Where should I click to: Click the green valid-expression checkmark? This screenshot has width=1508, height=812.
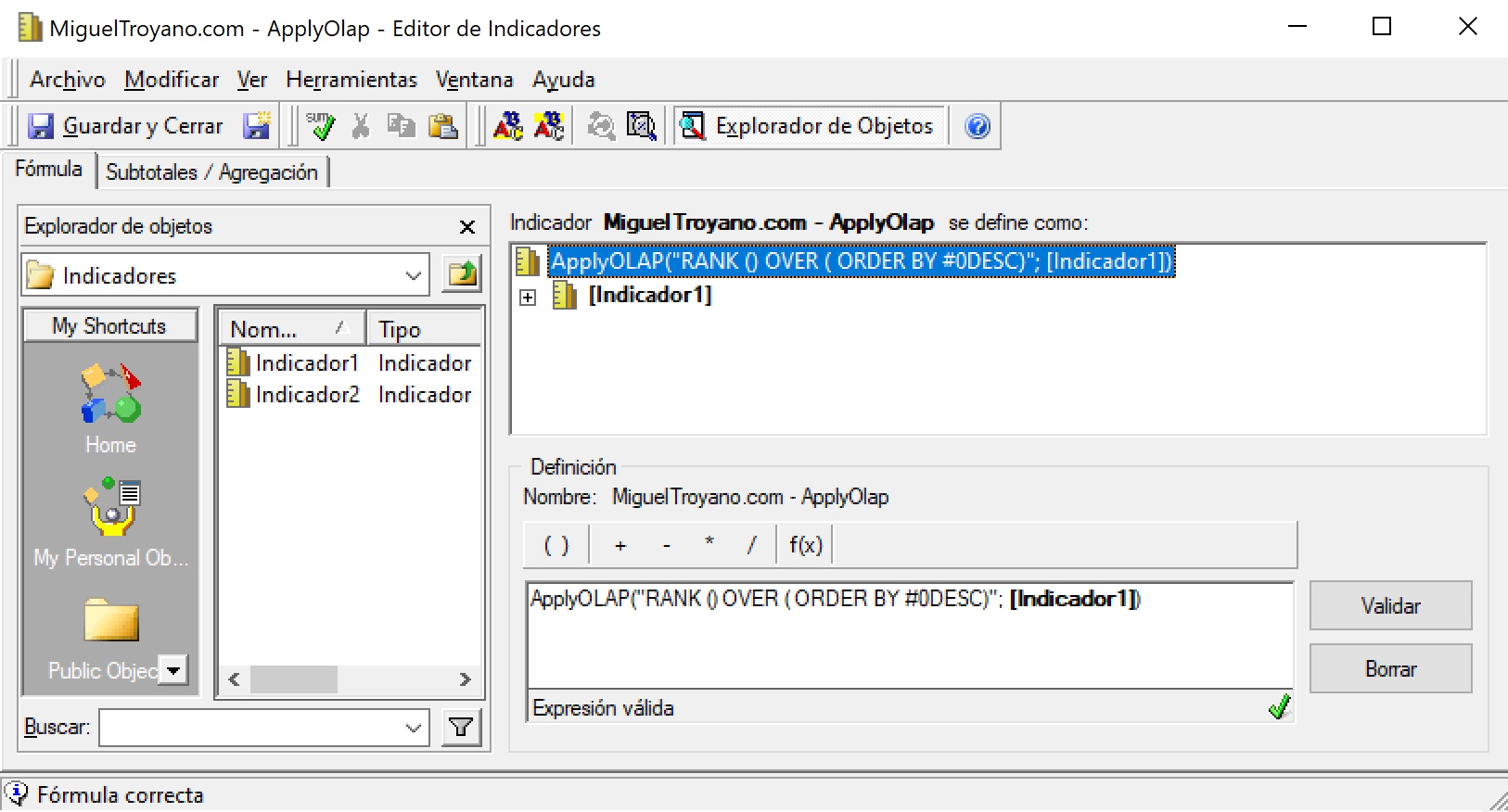click(1279, 707)
